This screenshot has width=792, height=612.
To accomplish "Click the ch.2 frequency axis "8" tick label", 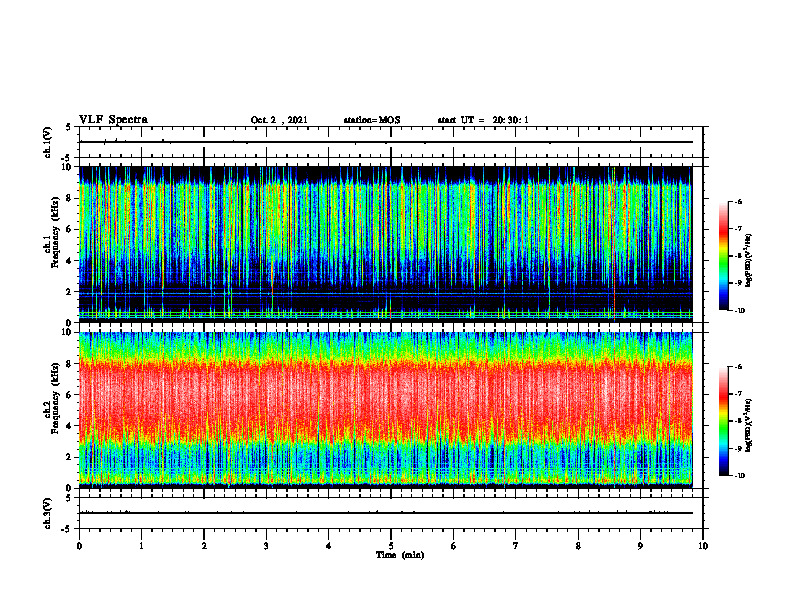I will pos(70,364).
